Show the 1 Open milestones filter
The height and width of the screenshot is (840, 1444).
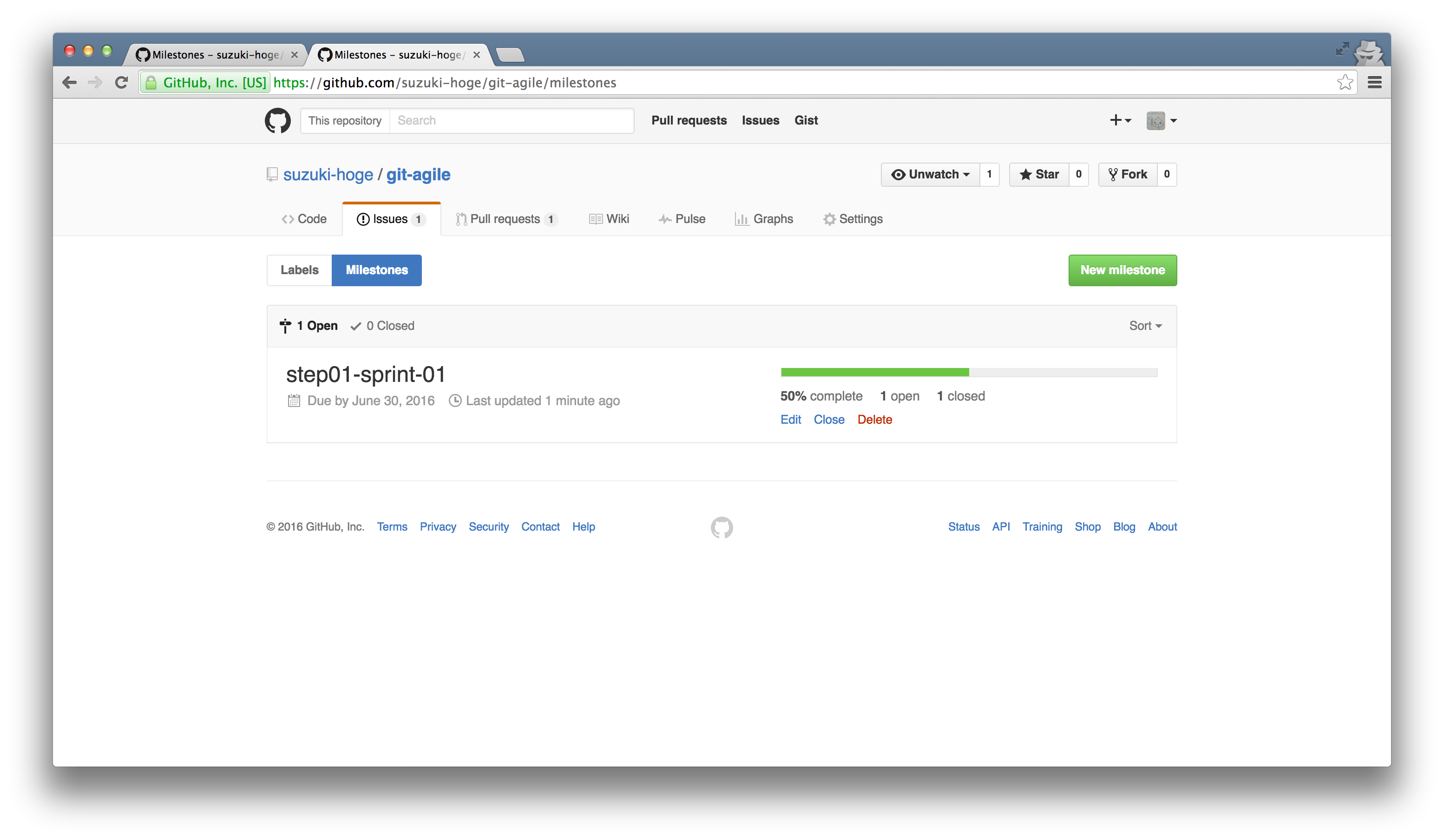tap(309, 326)
